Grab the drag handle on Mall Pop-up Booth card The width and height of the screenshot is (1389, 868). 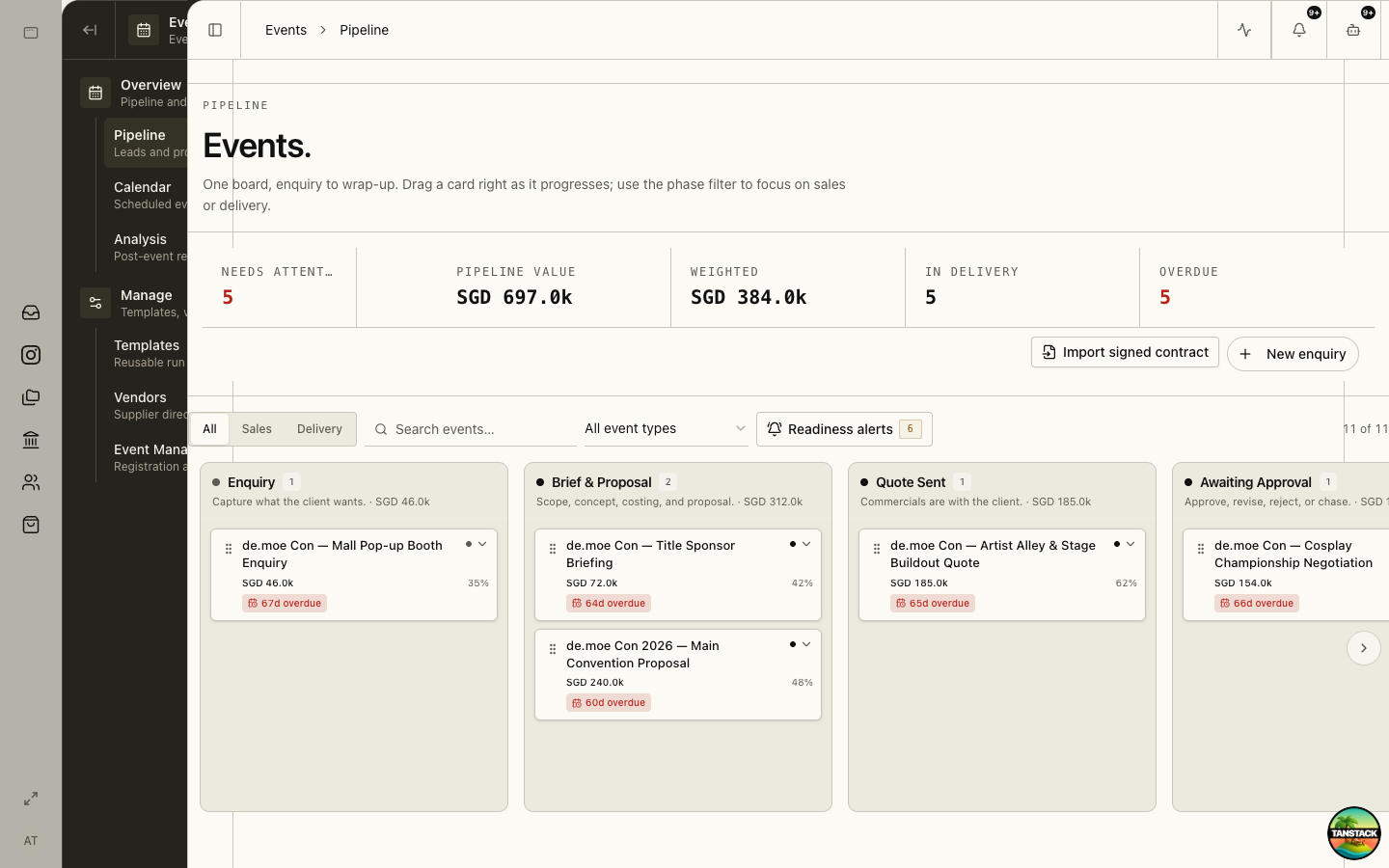coord(229,549)
